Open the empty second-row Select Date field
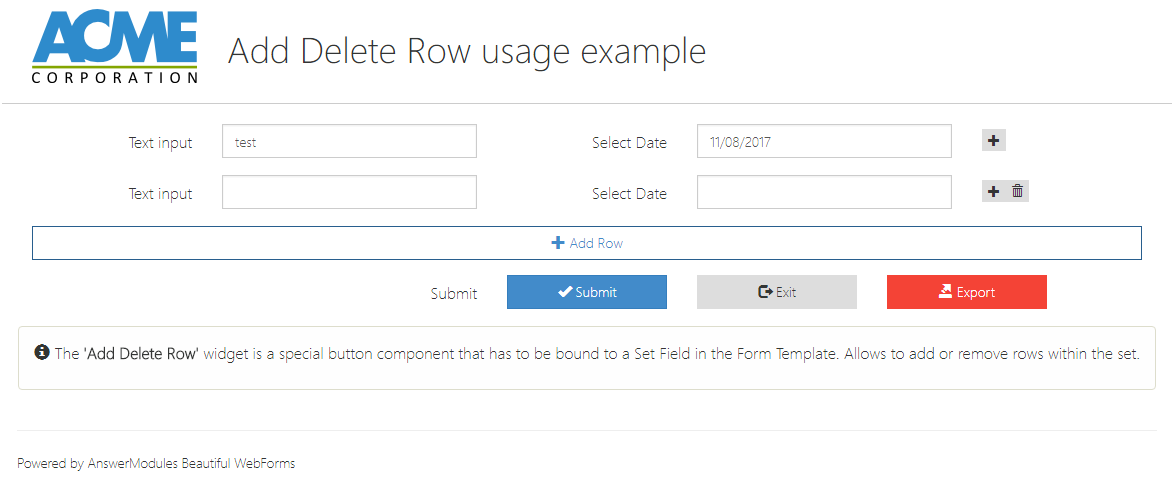1176x482 pixels. 823,193
